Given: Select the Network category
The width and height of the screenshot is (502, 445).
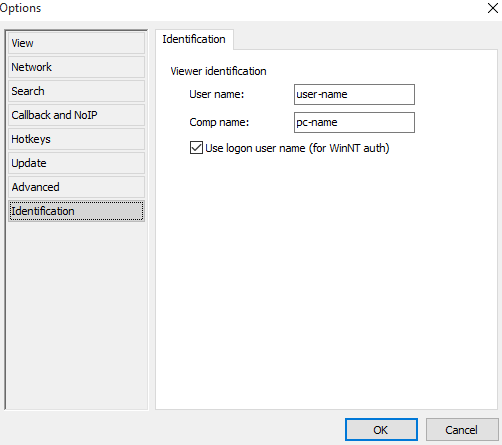Looking at the screenshot, I should click(76, 67).
